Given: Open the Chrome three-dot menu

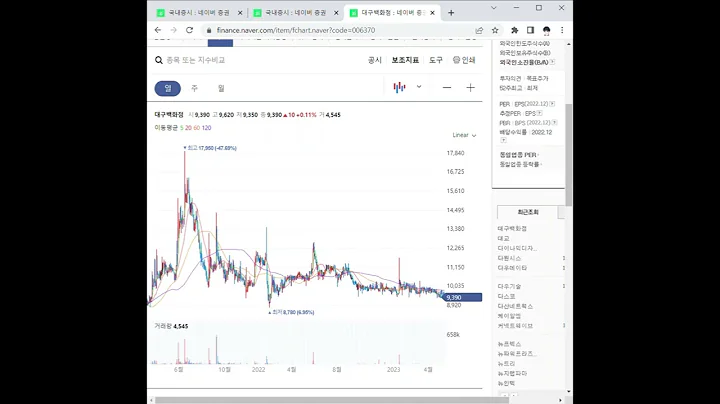Looking at the screenshot, I should pyautogui.click(x=562, y=30).
